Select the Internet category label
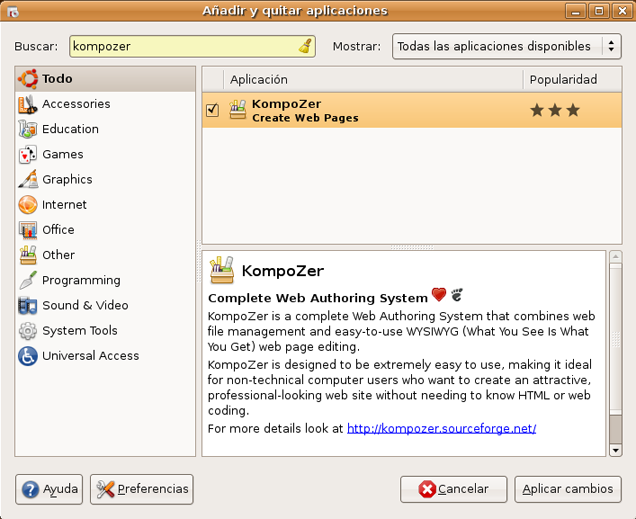 click(x=64, y=204)
